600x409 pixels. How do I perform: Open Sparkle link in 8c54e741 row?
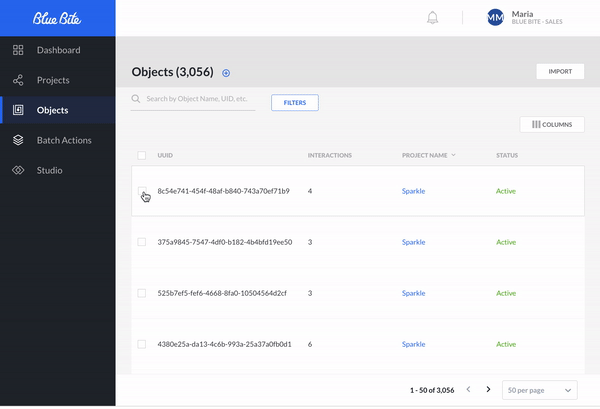413,191
